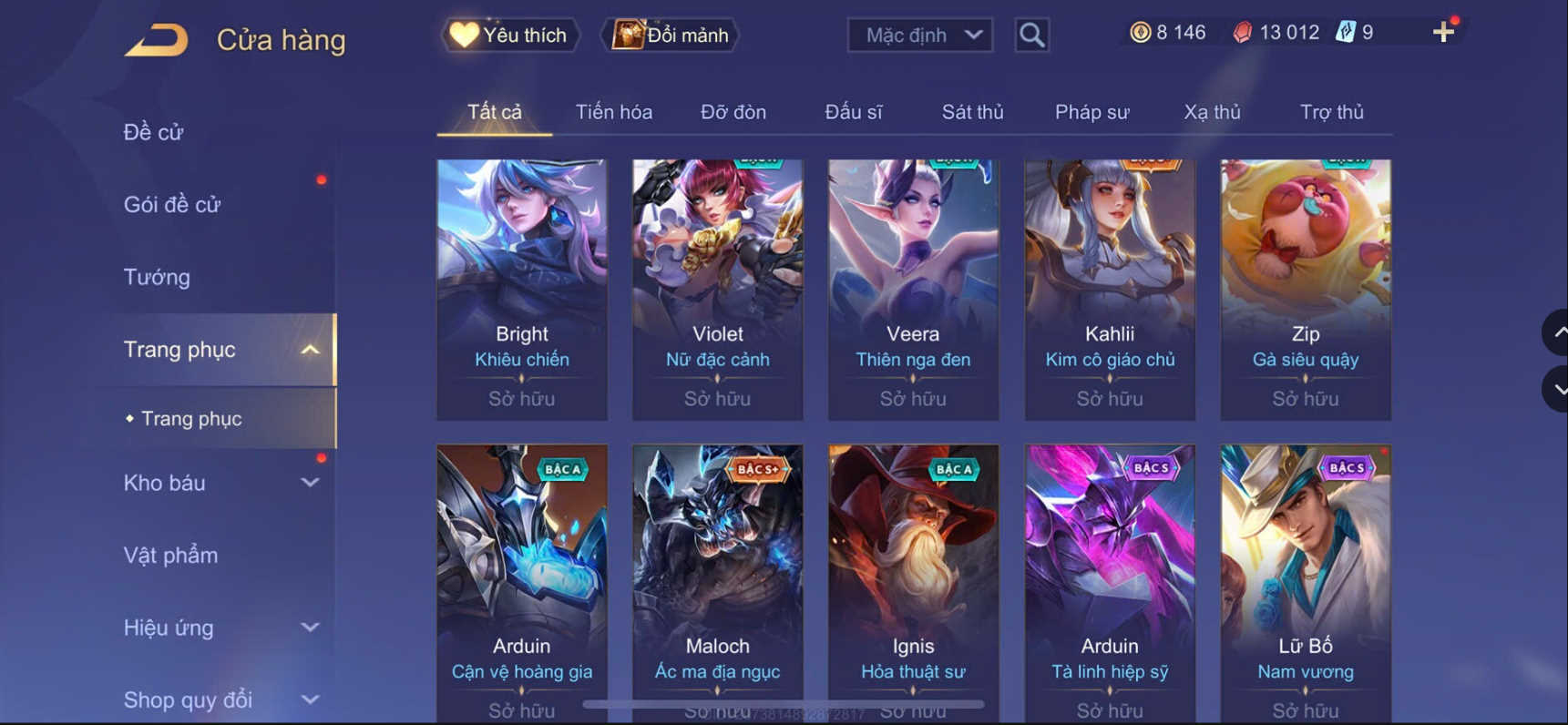This screenshot has width=1568, height=725.
Task: Switch to the Sát thủ tab
Action: coord(972,112)
